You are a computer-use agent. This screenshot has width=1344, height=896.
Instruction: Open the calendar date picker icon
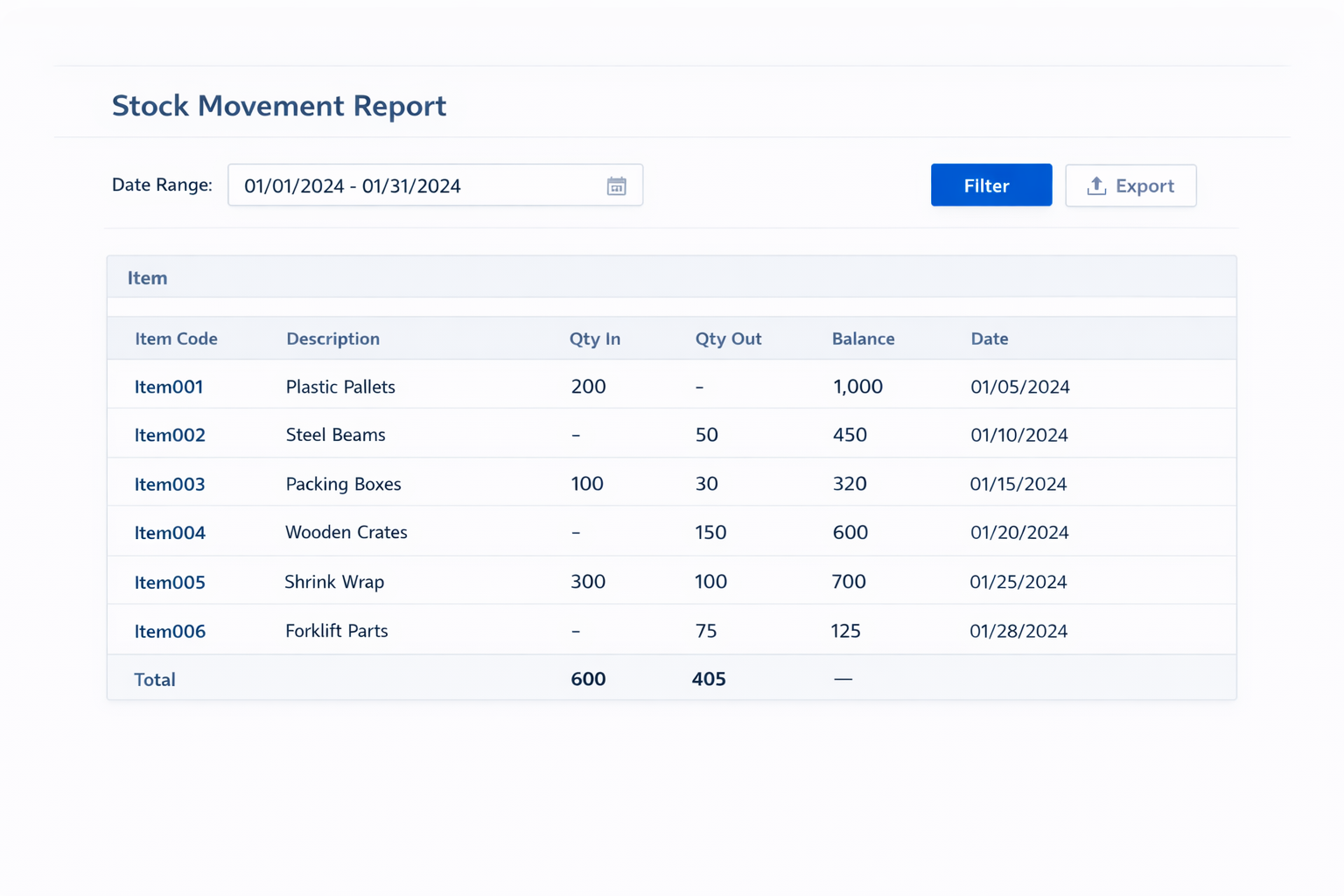pos(616,185)
